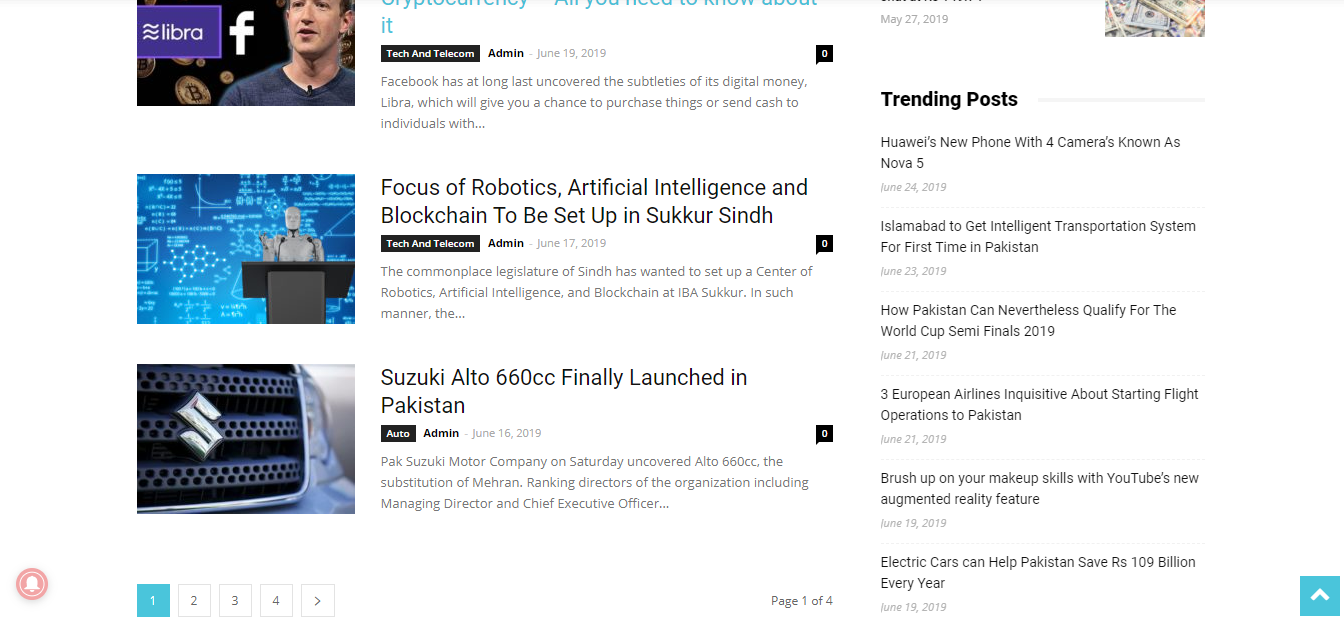Click the next page chevron in pagination
Image resolution: width=1344 pixels, height=620 pixels.
pos(317,600)
